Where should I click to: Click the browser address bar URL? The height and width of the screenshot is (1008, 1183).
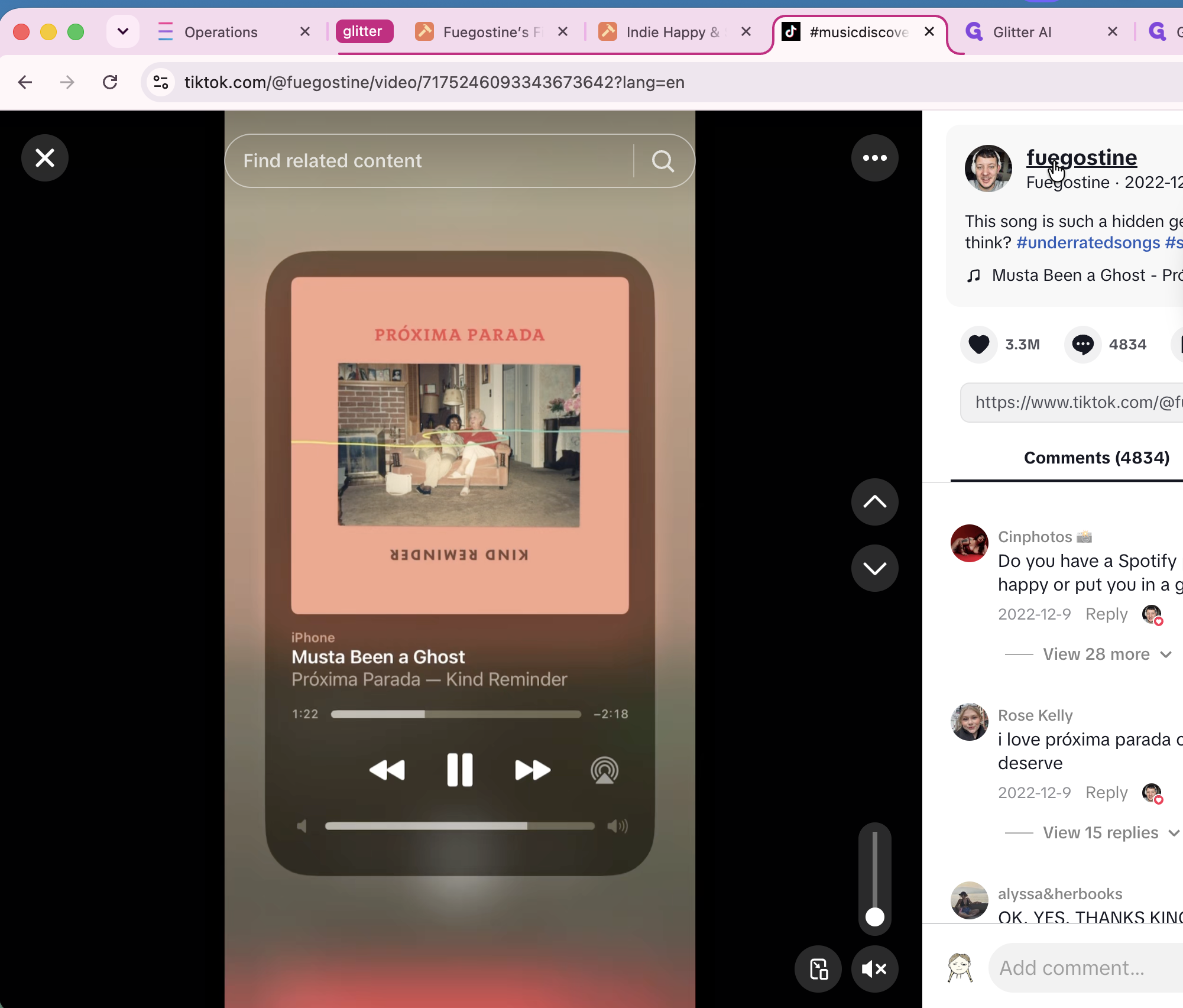pyautogui.click(x=434, y=82)
